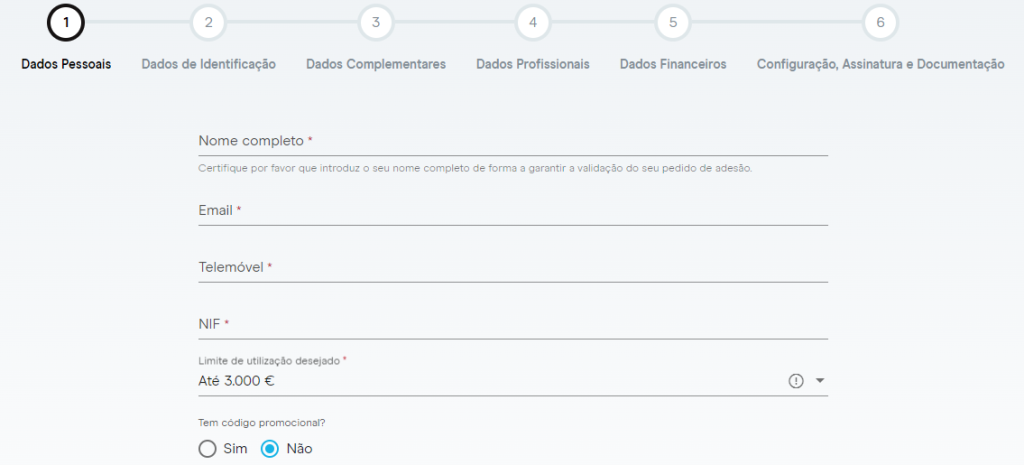Image resolution: width=1024 pixels, height=465 pixels.
Task: Focus the Telemóvel input field
Action: pyautogui.click(x=513, y=268)
